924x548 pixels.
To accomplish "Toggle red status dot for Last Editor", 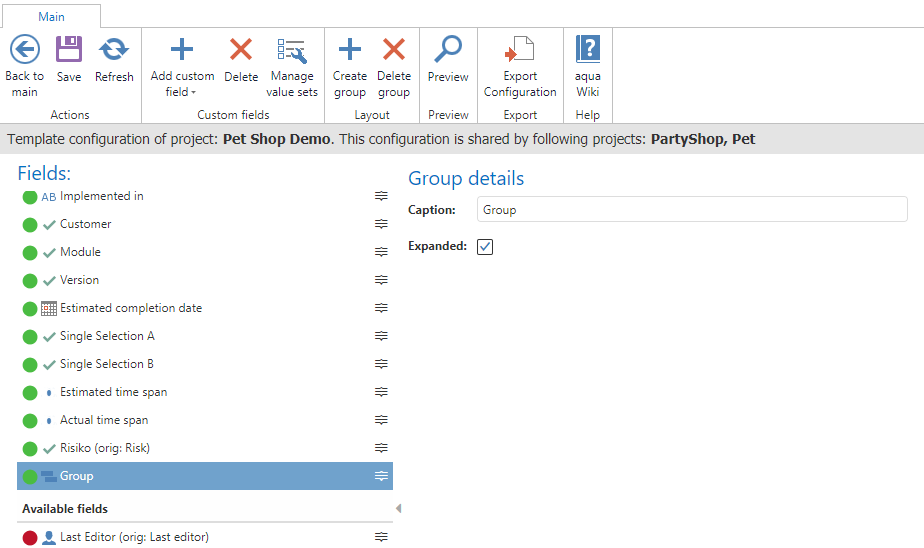I will click(x=30, y=538).
